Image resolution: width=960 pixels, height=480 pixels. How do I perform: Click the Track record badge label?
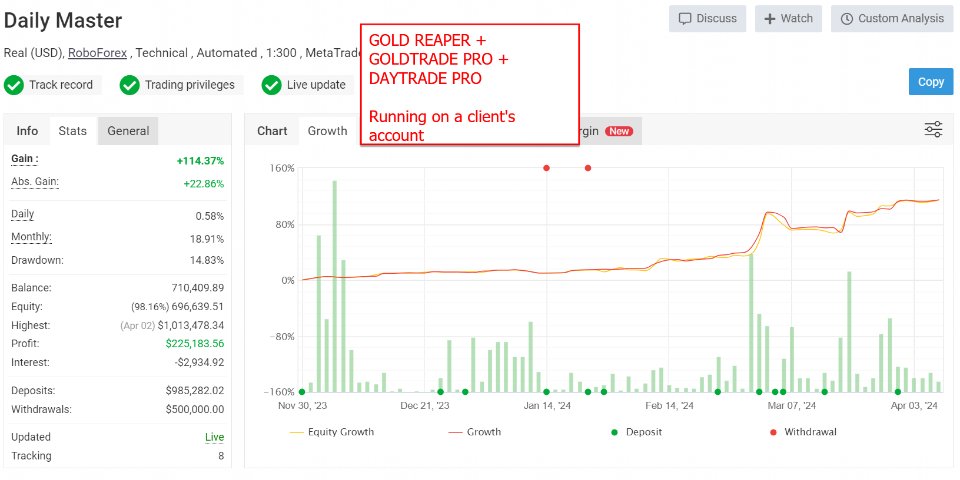pos(61,85)
